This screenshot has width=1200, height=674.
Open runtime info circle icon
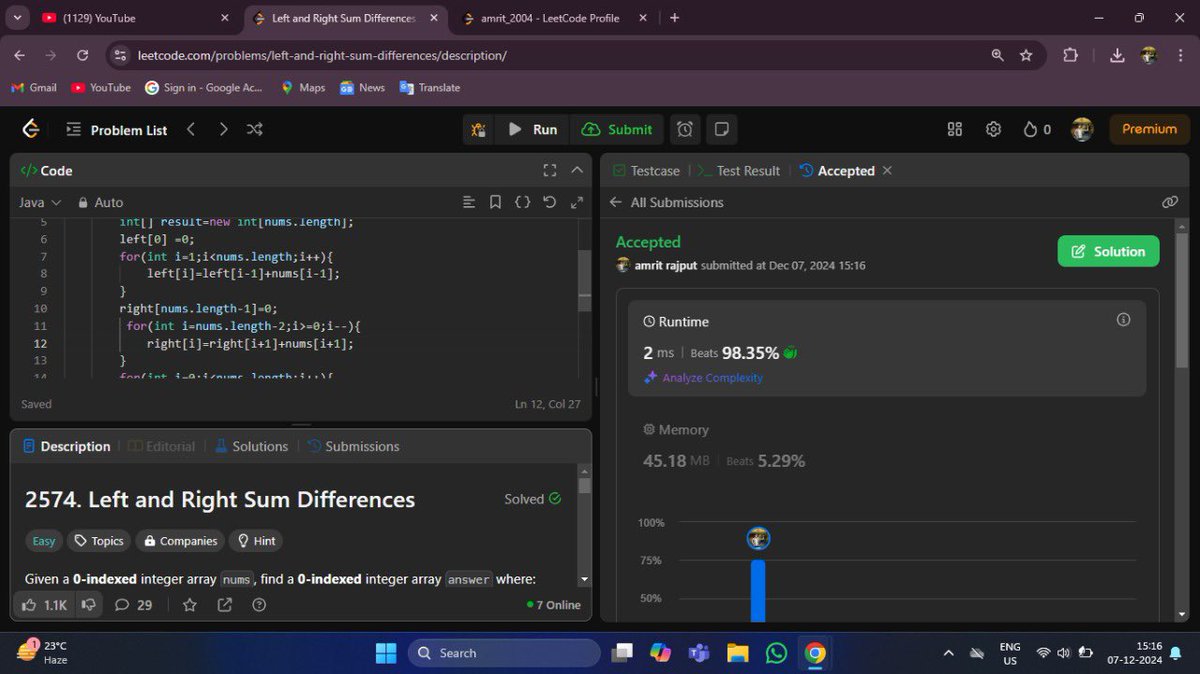tap(1123, 320)
